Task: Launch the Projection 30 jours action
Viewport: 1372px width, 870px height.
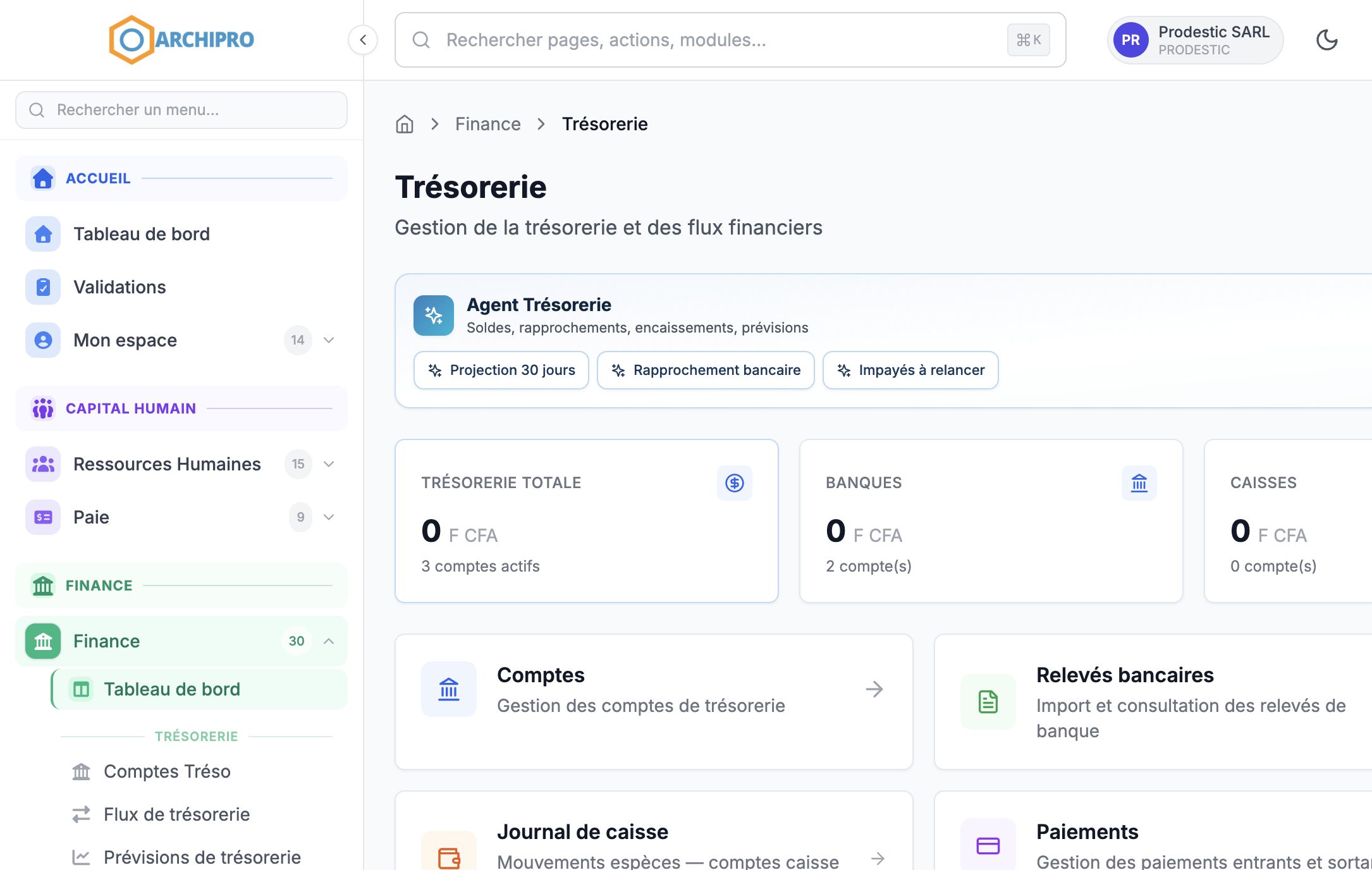Action: (501, 371)
